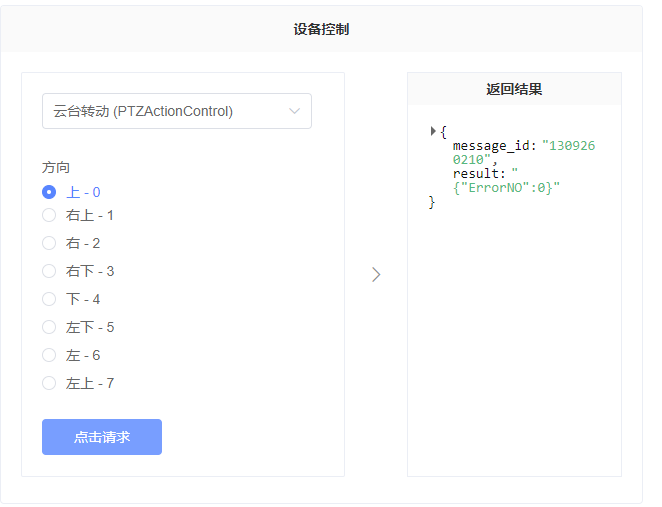Select the 下 - 4 direction radio

pos(49,299)
